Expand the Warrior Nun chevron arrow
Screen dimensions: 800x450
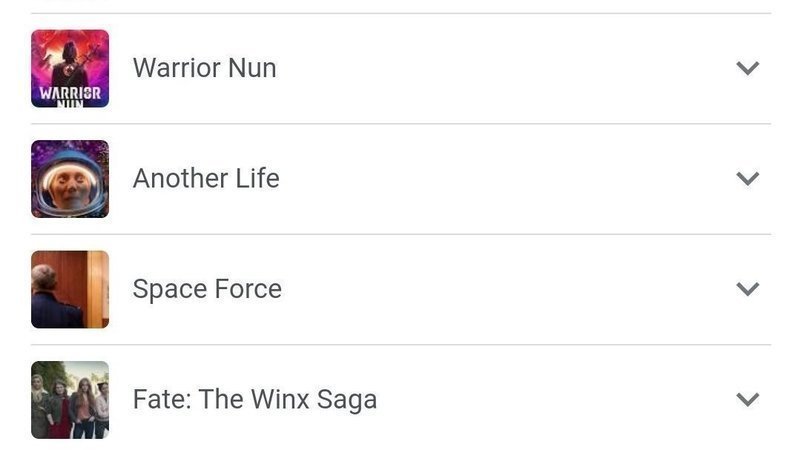tap(747, 68)
